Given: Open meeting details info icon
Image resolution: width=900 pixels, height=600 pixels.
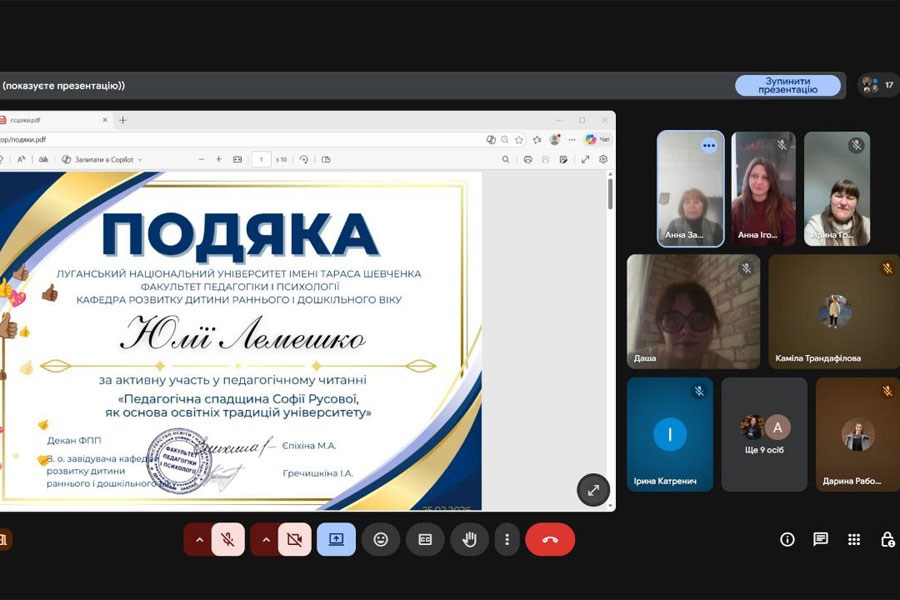Looking at the screenshot, I should pyautogui.click(x=787, y=540).
